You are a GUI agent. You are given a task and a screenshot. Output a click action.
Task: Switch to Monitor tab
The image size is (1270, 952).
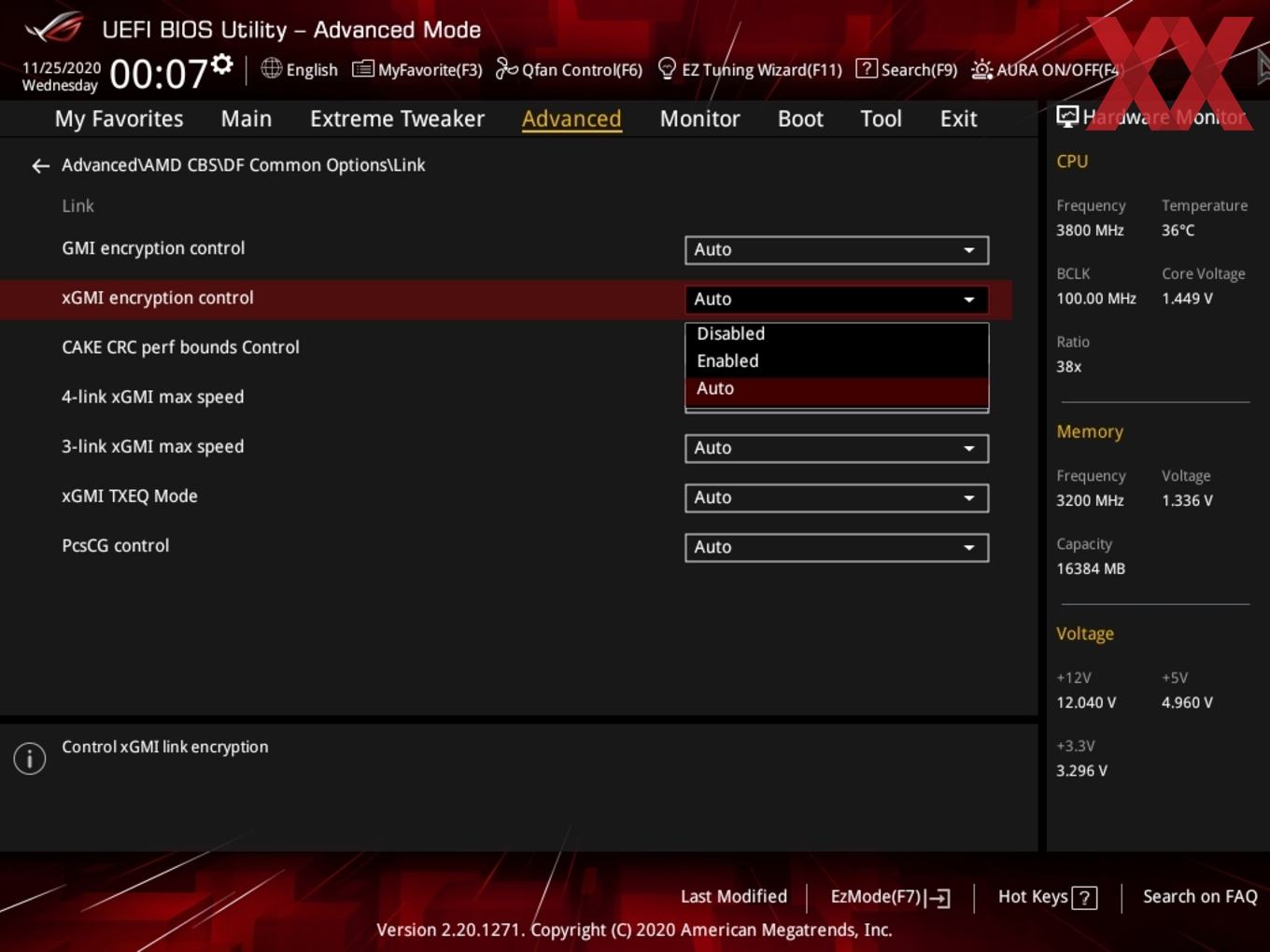point(699,119)
